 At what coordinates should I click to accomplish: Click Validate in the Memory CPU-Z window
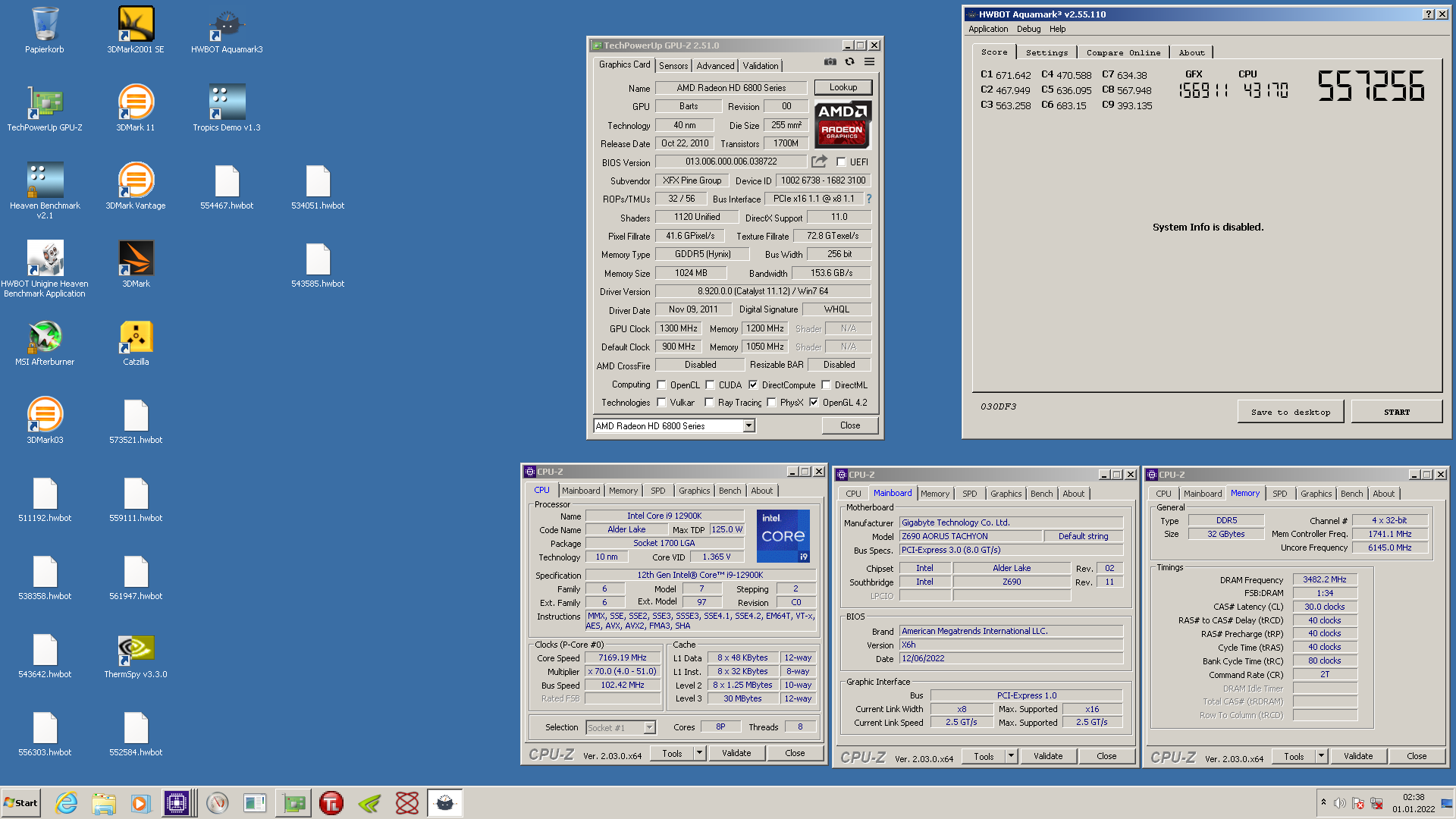tap(1358, 756)
